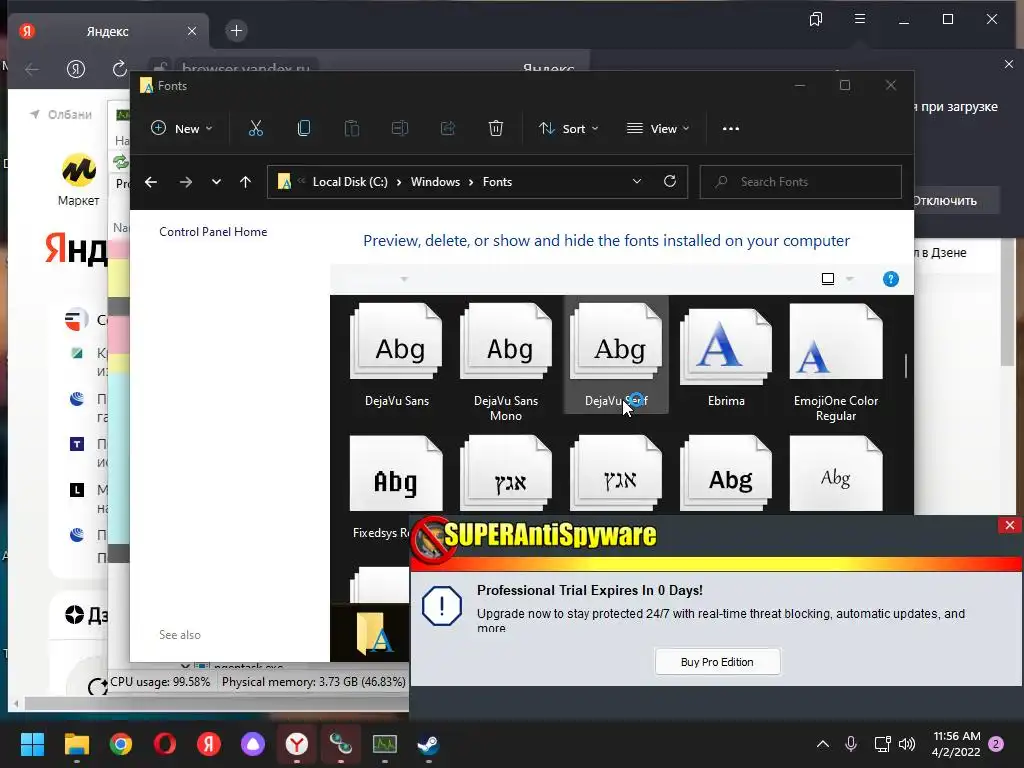1024x768 pixels.
Task: Expand recent locations chevron in explorer
Action: click(x=216, y=182)
